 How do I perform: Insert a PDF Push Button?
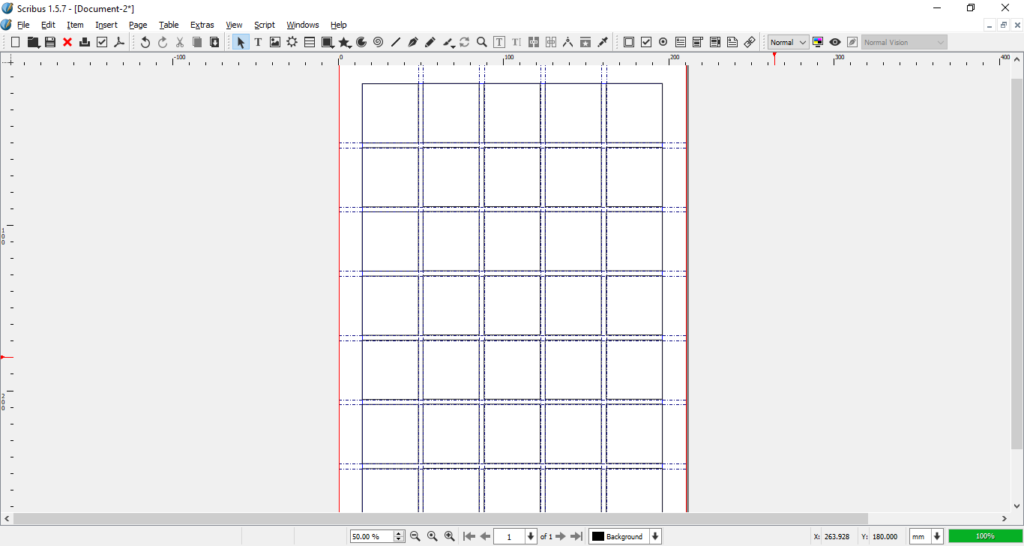click(x=629, y=42)
